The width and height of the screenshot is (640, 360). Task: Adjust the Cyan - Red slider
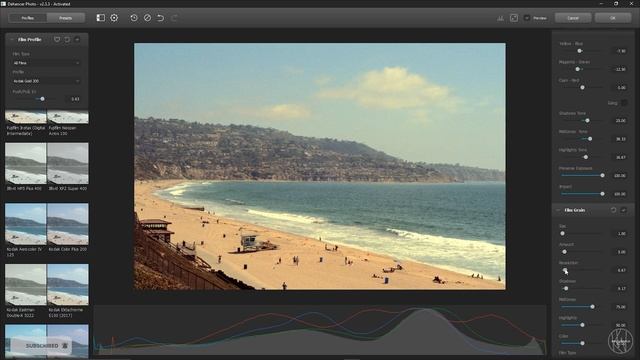[582, 87]
